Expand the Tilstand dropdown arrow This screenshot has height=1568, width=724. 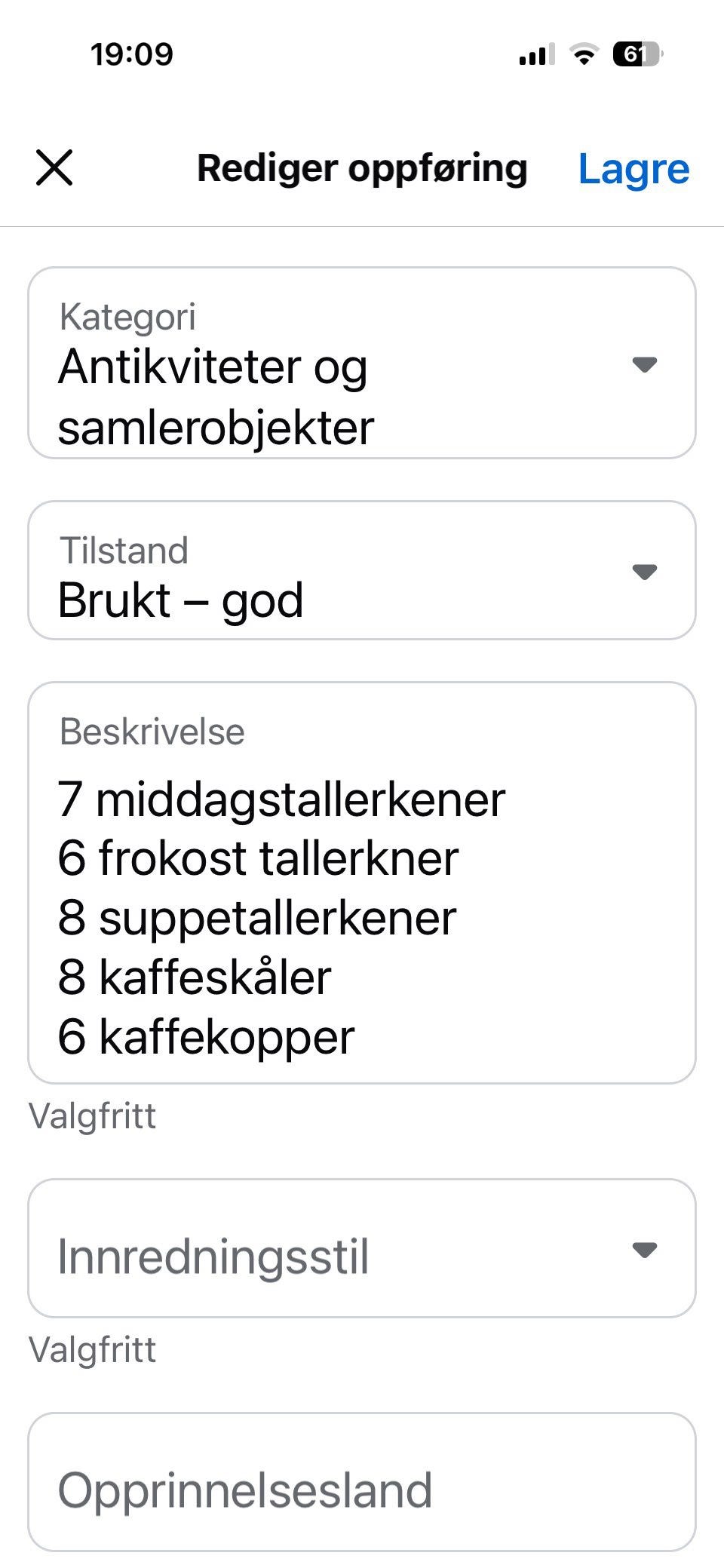click(x=644, y=572)
